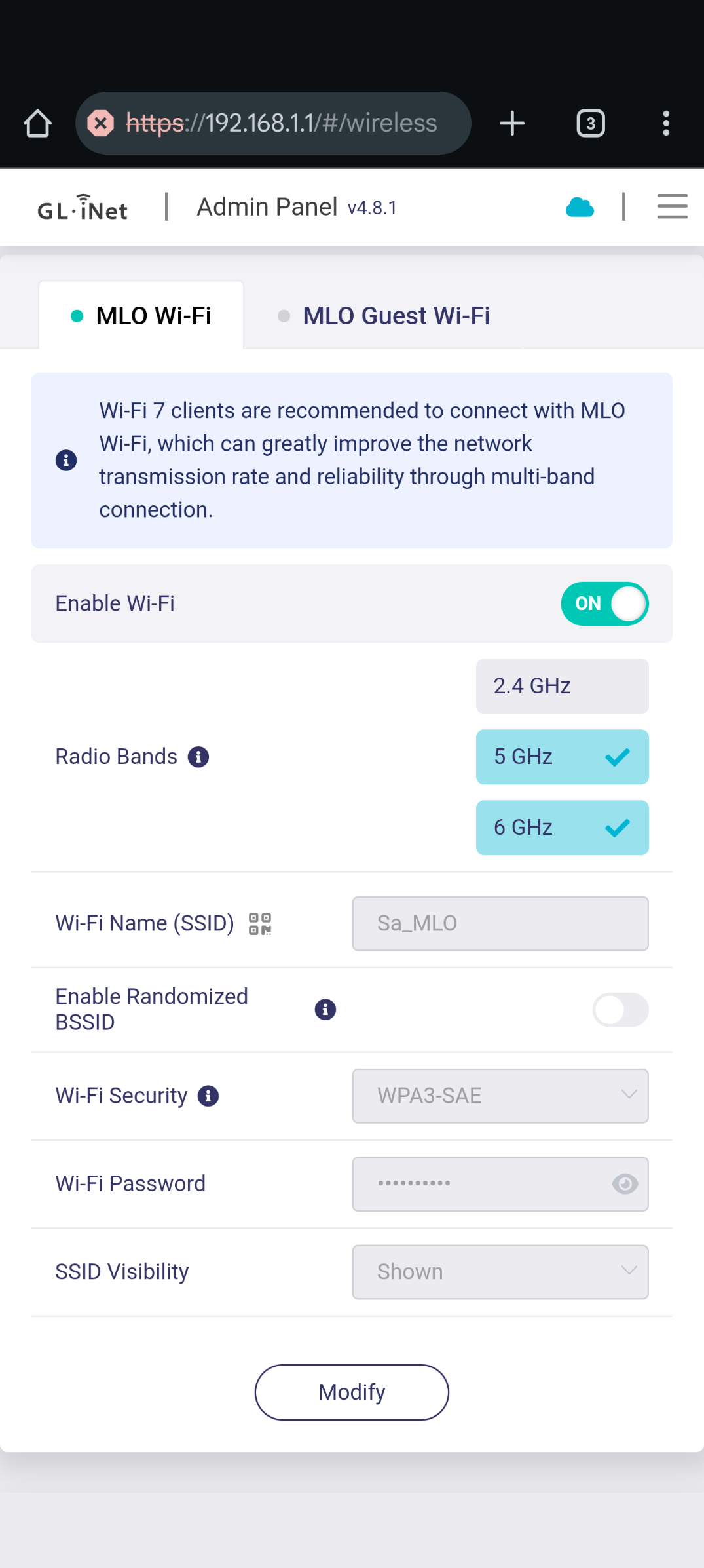Click the Wi-Fi Security info icon
Viewport: 704px width, 1568px height.
click(x=208, y=1096)
